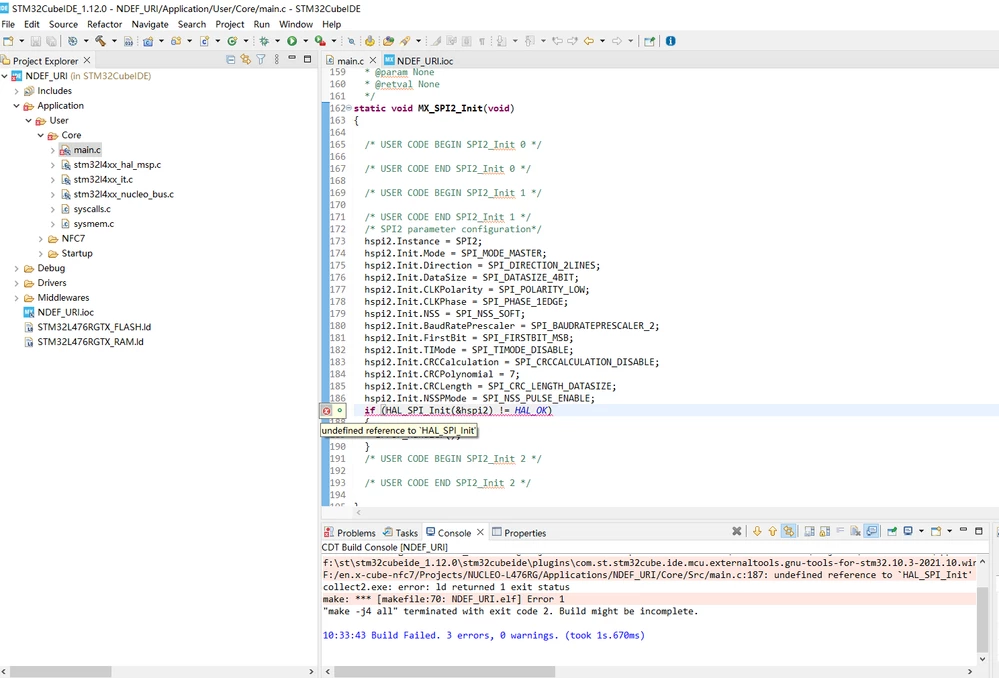Image resolution: width=999 pixels, height=678 pixels.
Task: Click the Next Error down arrow in console
Action: (757, 531)
